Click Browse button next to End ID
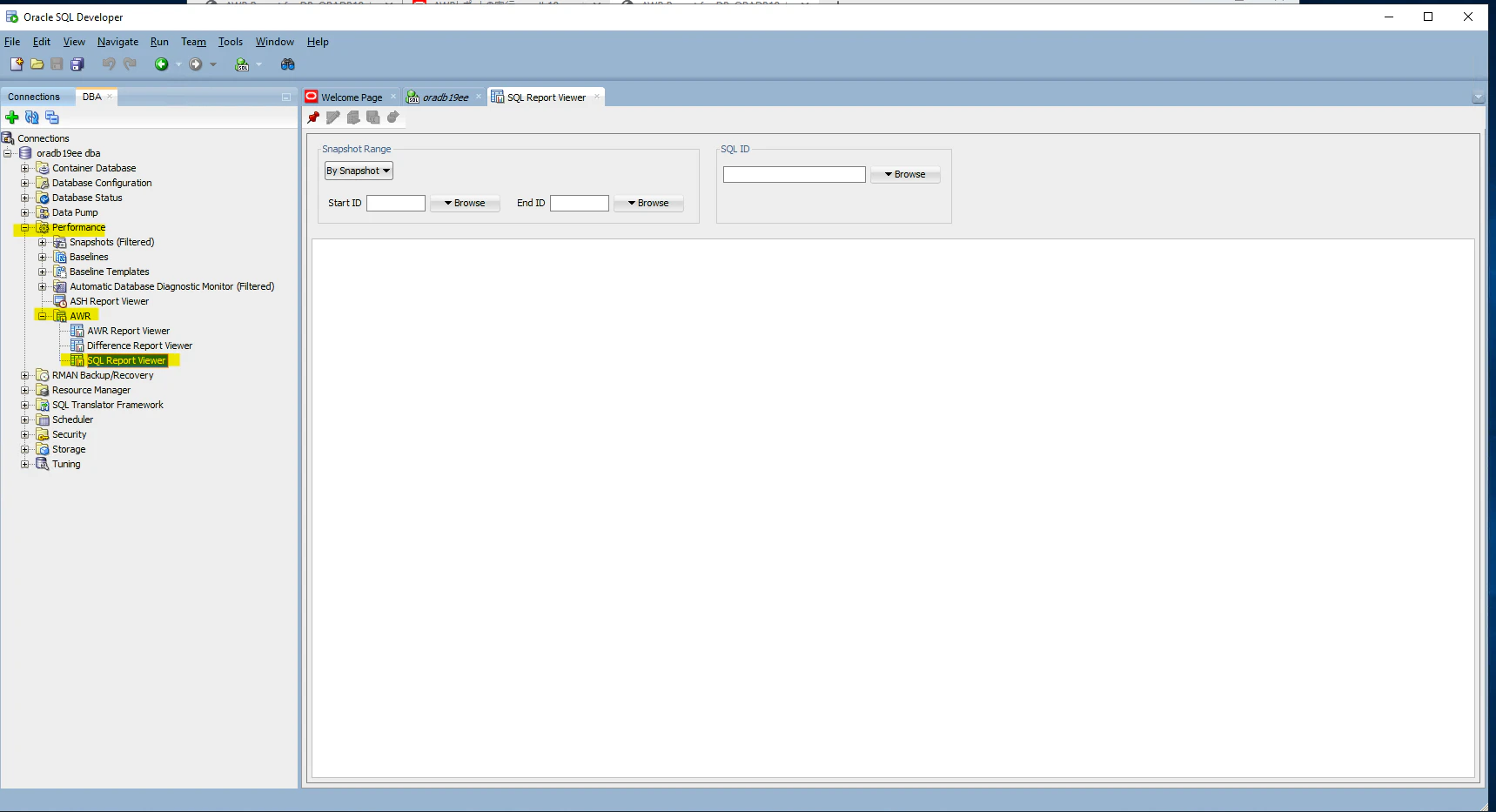The width and height of the screenshot is (1496, 812). pos(648,204)
